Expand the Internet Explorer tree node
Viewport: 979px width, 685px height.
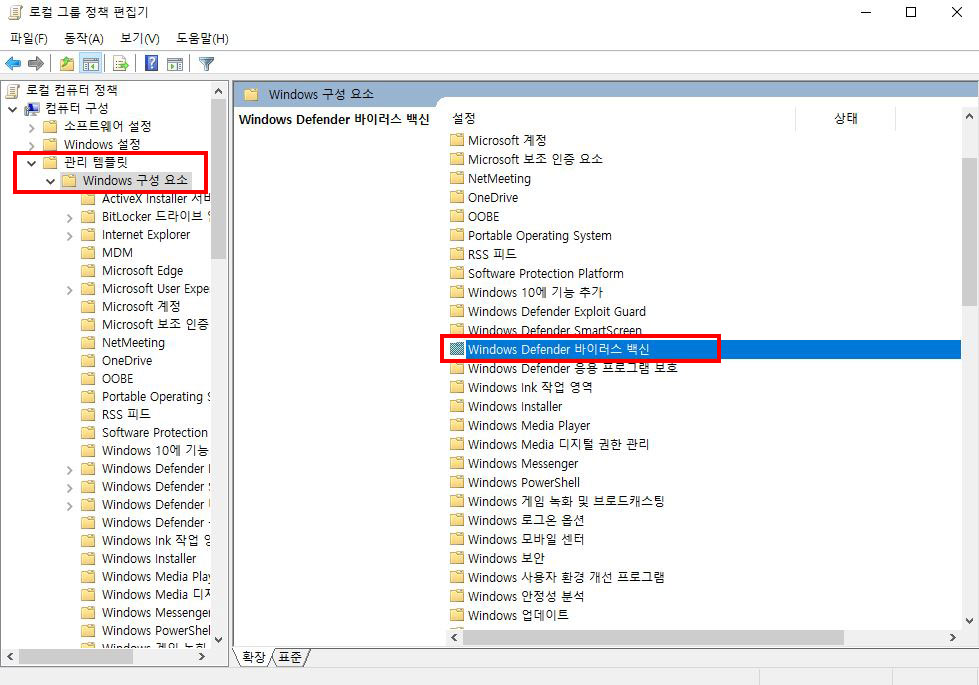pos(69,236)
